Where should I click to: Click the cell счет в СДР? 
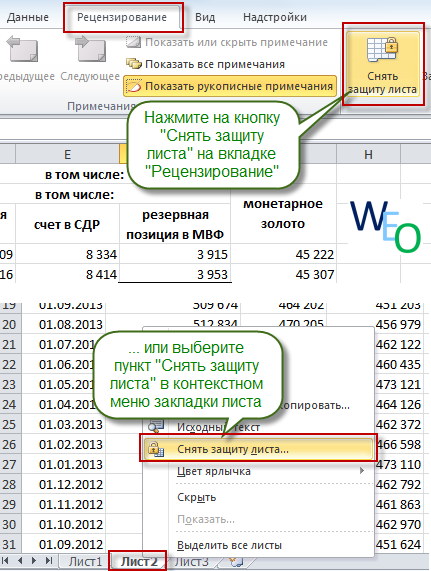pyautogui.click(x=67, y=224)
